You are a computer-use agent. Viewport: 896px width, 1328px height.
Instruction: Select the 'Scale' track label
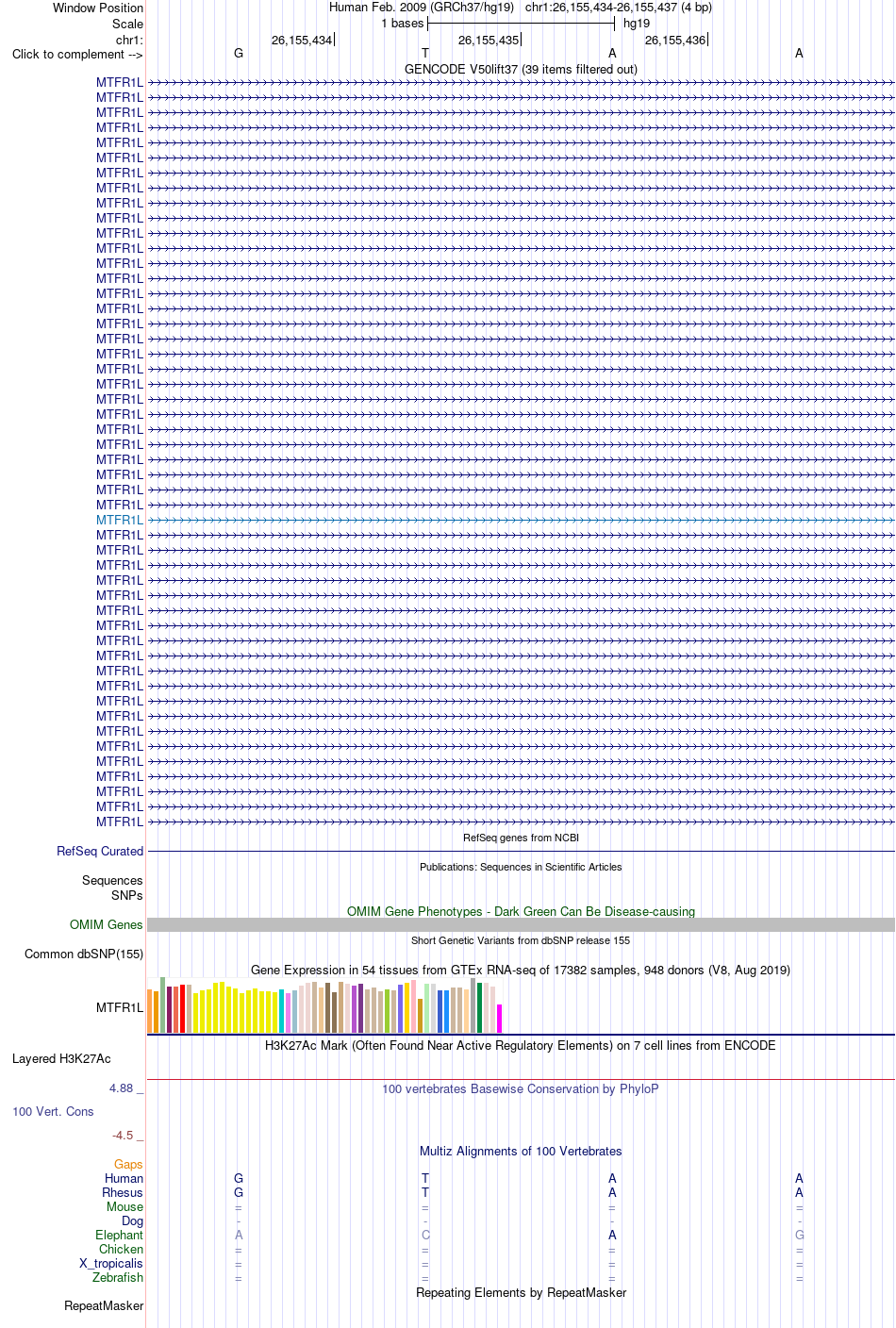pos(128,24)
